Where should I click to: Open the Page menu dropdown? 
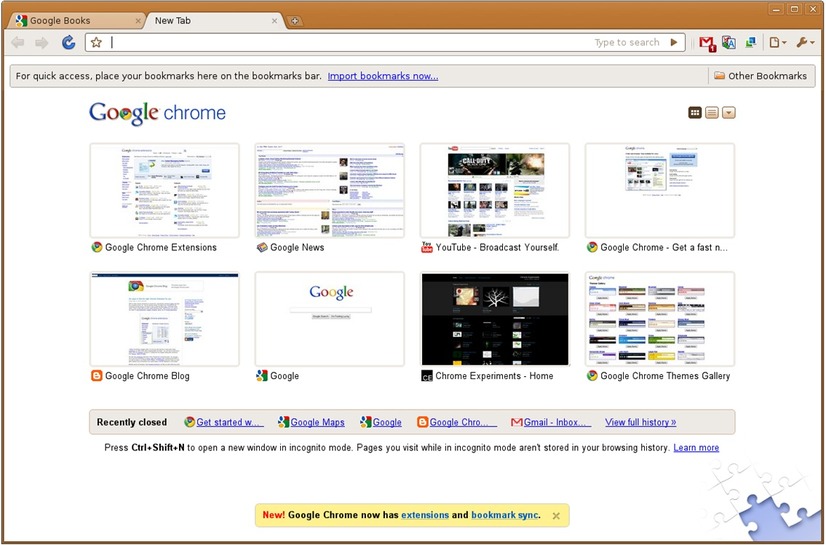click(x=778, y=43)
